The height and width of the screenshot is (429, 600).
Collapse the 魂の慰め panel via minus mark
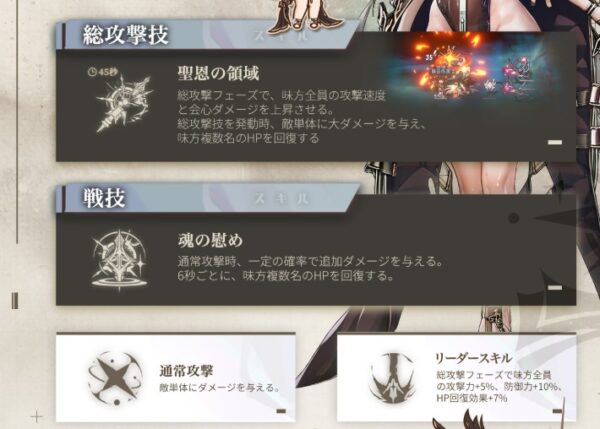tap(555, 287)
